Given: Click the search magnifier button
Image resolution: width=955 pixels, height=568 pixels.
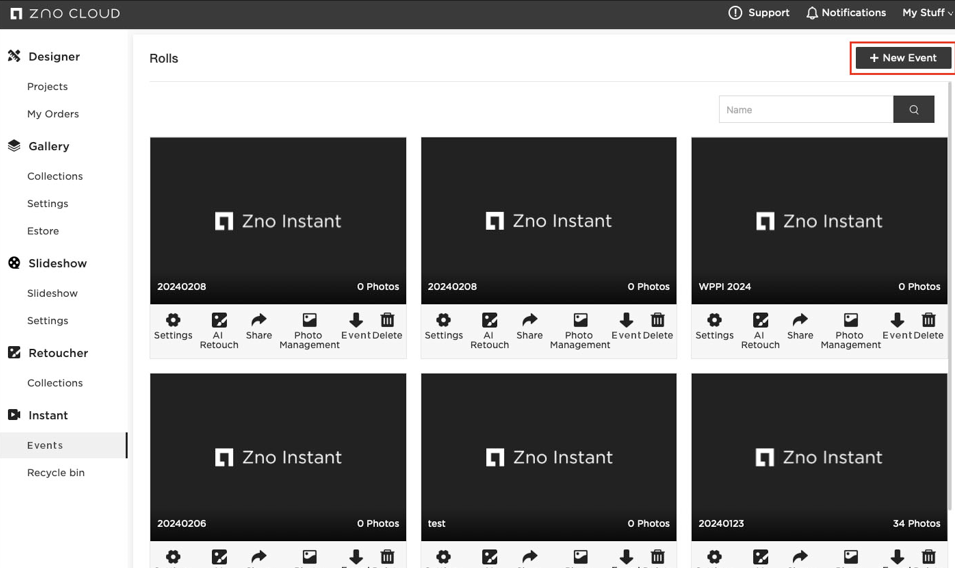Looking at the screenshot, I should (x=914, y=110).
